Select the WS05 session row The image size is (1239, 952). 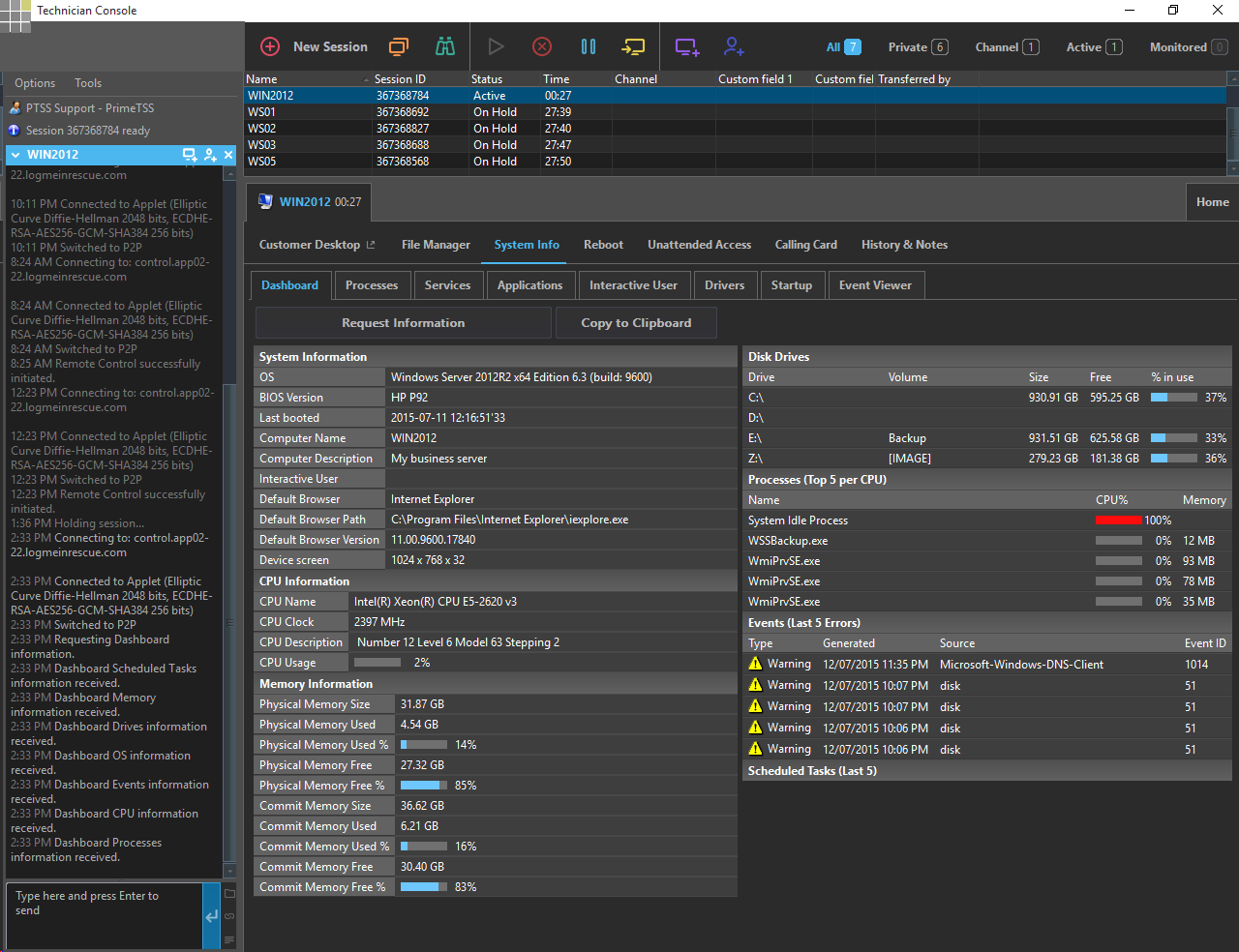[x=736, y=162]
